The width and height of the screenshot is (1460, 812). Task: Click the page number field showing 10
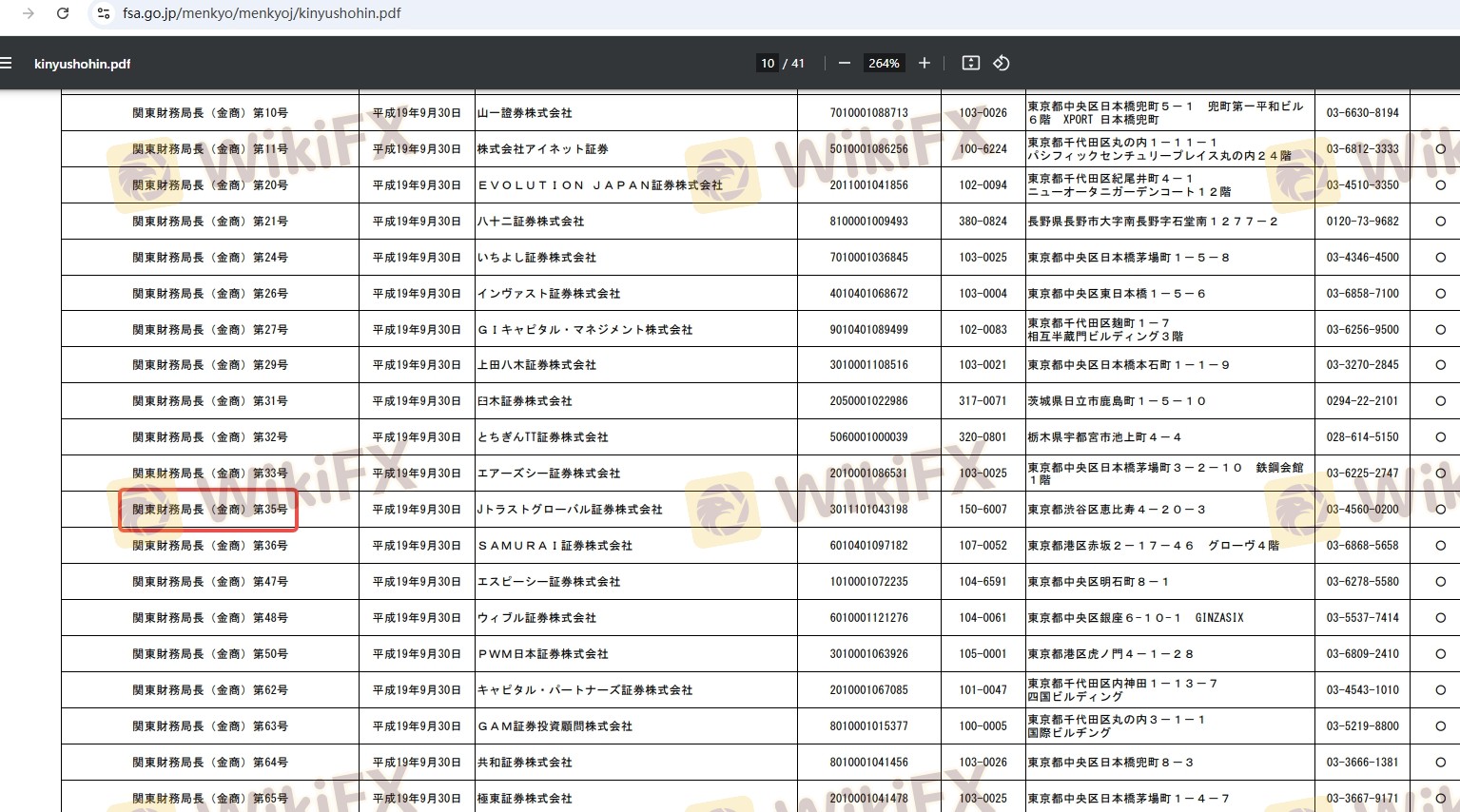pos(767,64)
